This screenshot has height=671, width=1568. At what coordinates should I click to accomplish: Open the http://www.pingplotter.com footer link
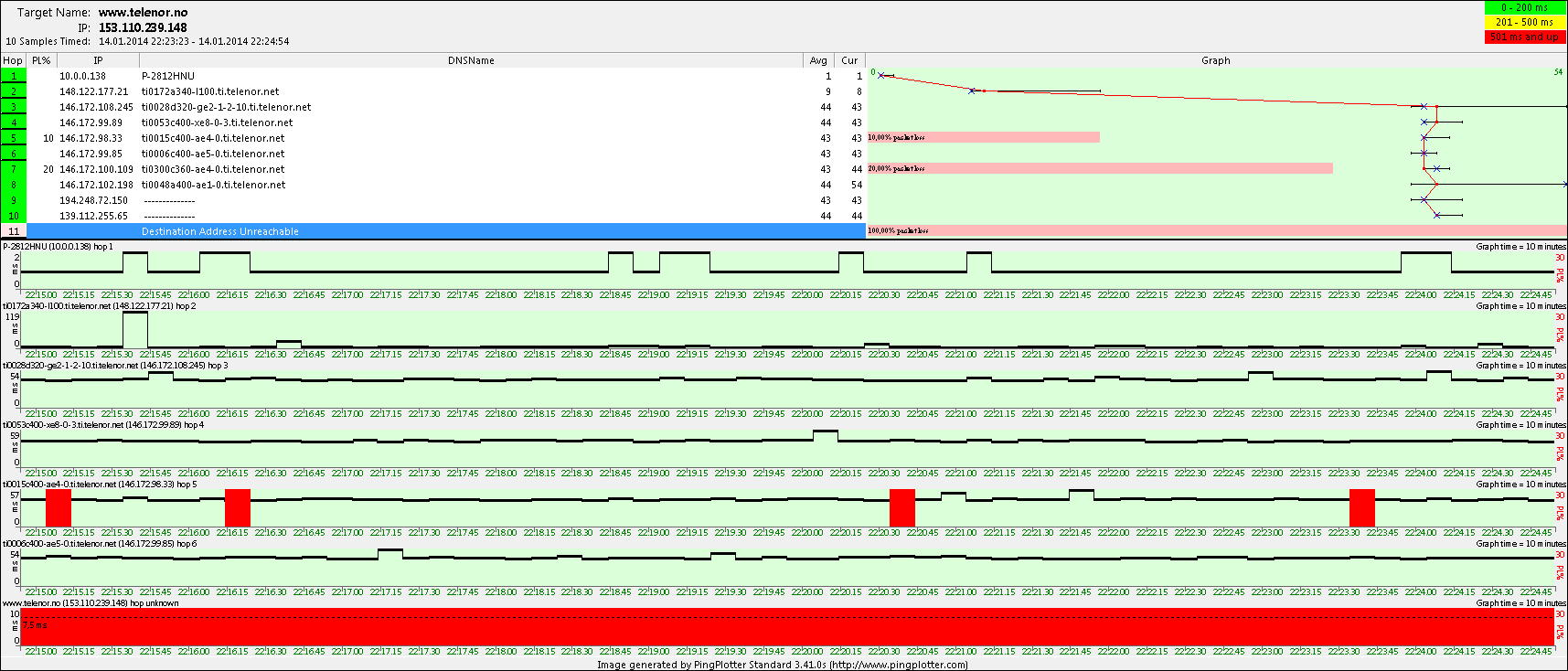tap(899, 665)
